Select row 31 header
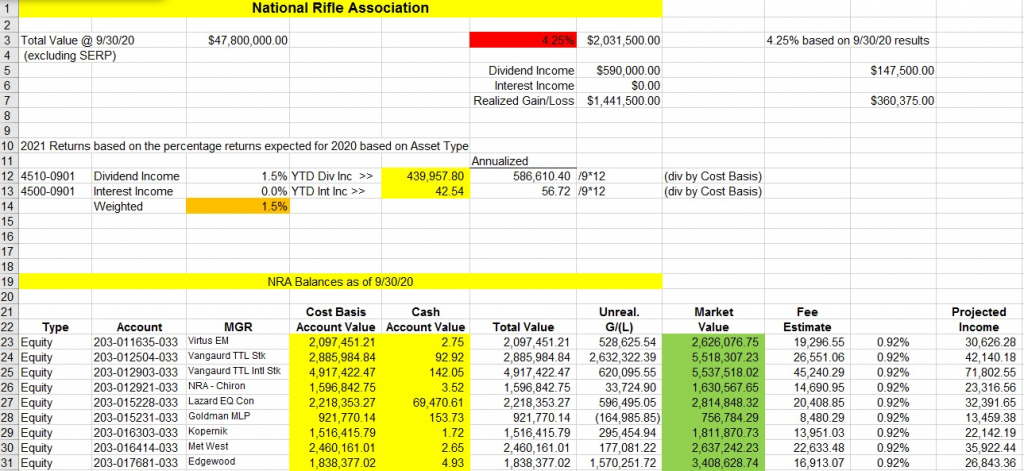Viewport: 1024px width, 471px height. [x=9, y=463]
